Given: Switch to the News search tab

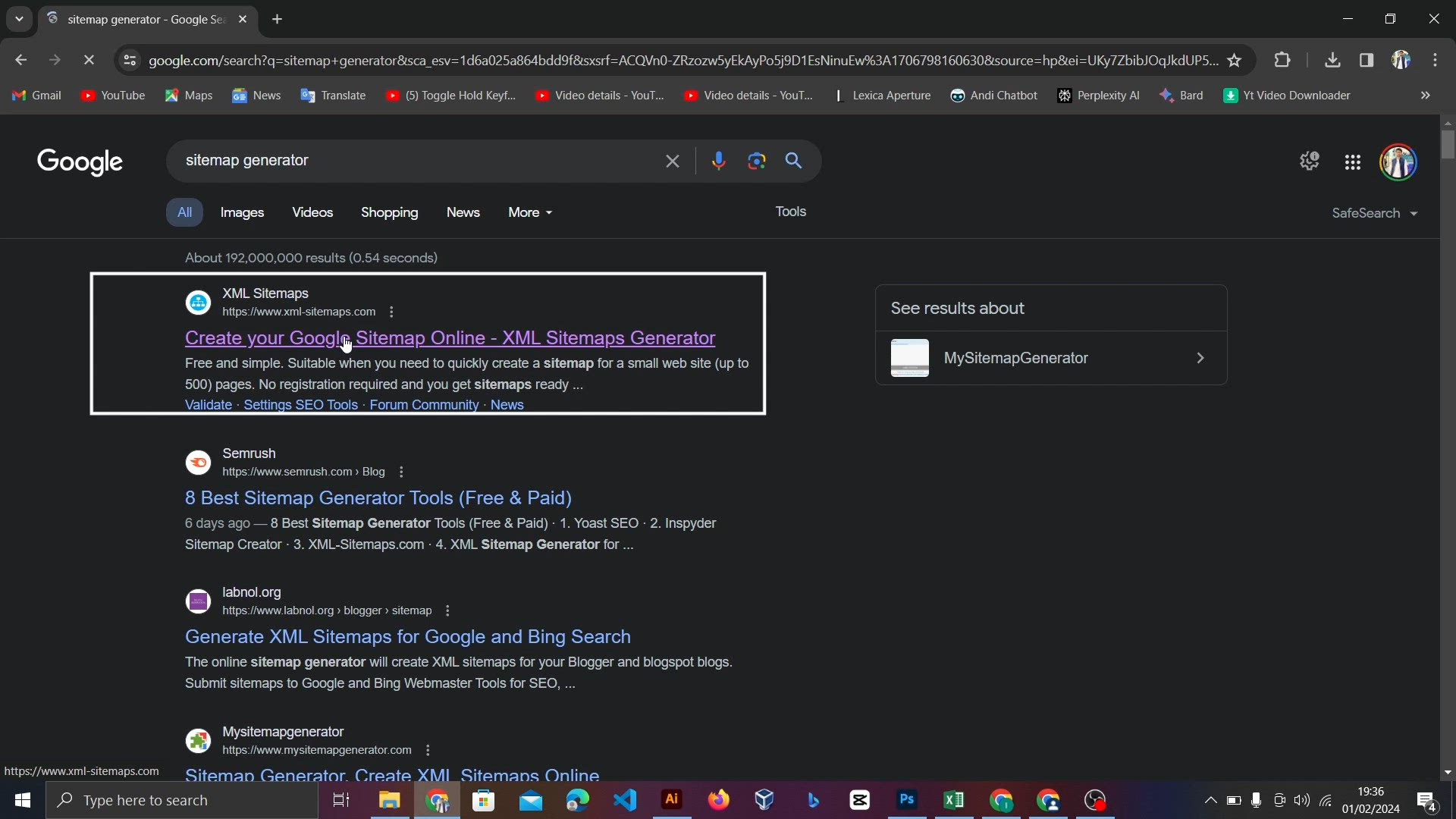Looking at the screenshot, I should click(463, 212).
